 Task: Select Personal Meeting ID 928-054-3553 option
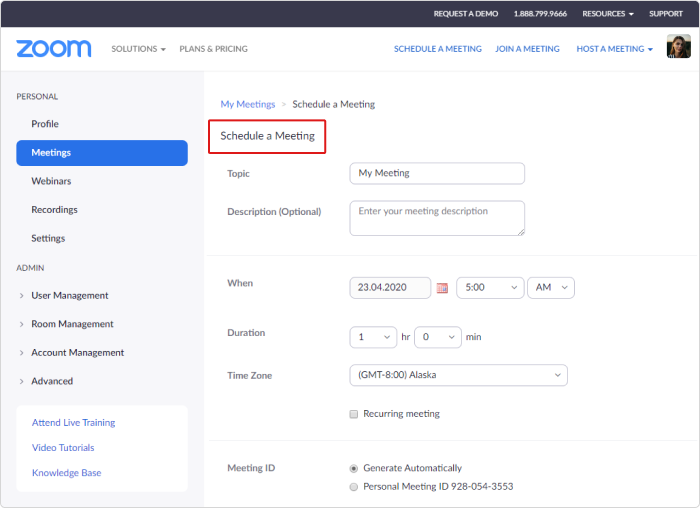[354, 487]
